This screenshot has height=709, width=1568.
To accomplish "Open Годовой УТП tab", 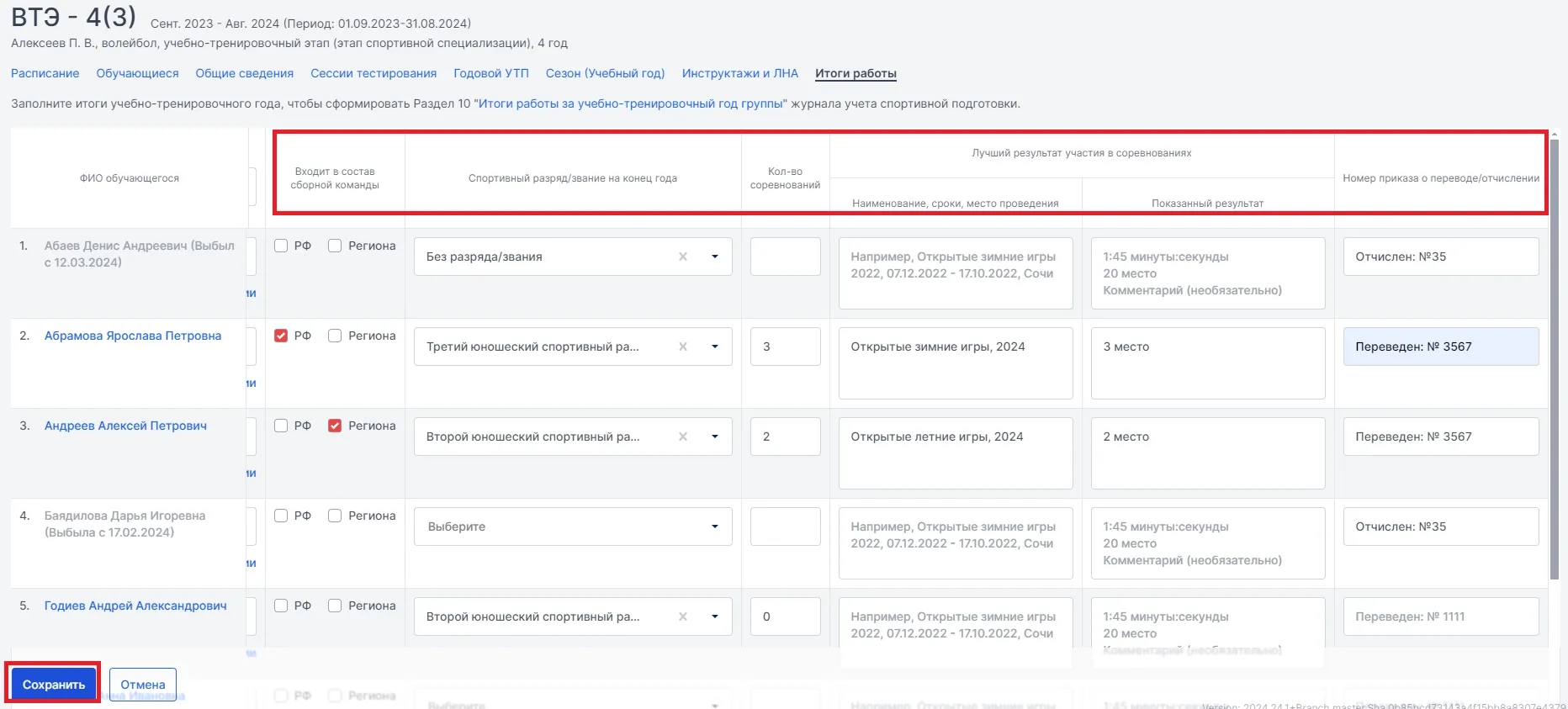I will coord(491,73).
